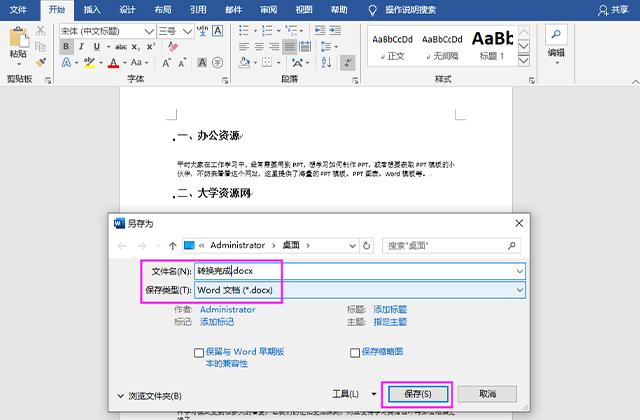This screenshot has height=420, width=640.
Task: Toggle Superscript formatting
Action: [151, 47]
